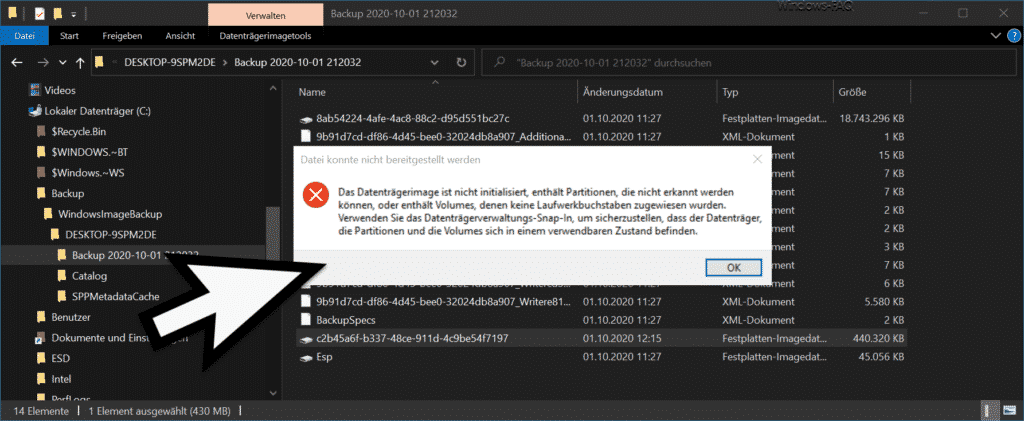Viewport: 1024px width, 421px height.
Task: Switch to large icons view in status bar
Action: [x=1009, y=411]
